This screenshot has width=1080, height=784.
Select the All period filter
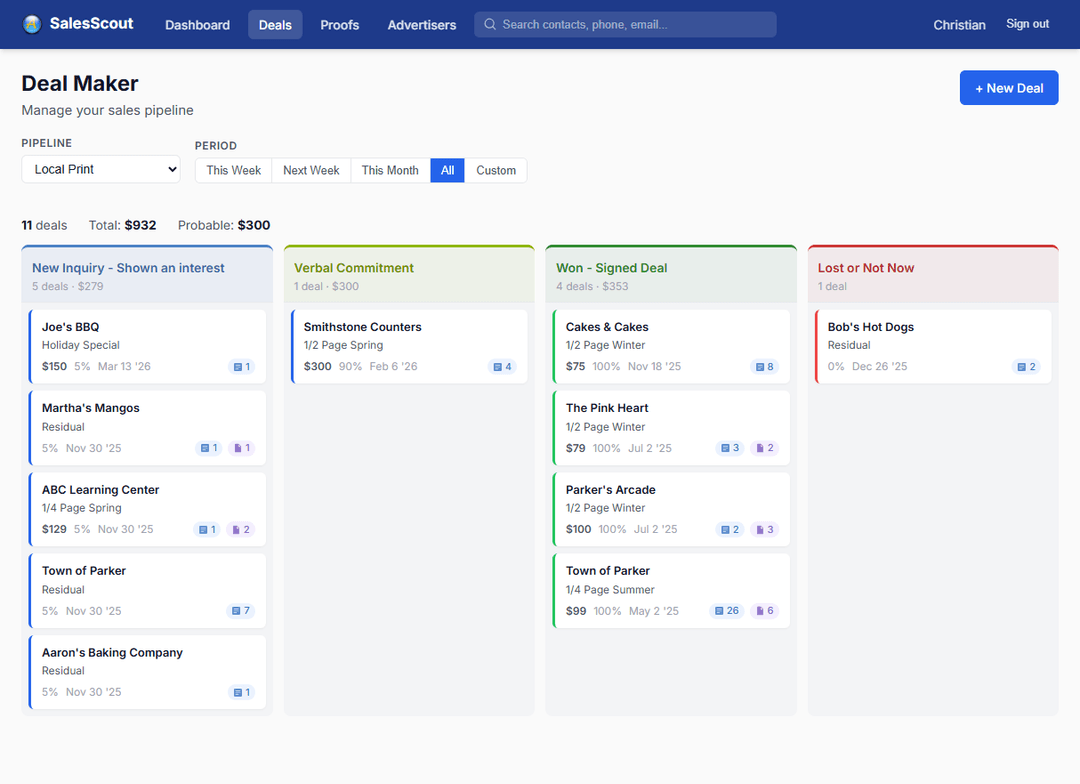[x=448, y=170]
